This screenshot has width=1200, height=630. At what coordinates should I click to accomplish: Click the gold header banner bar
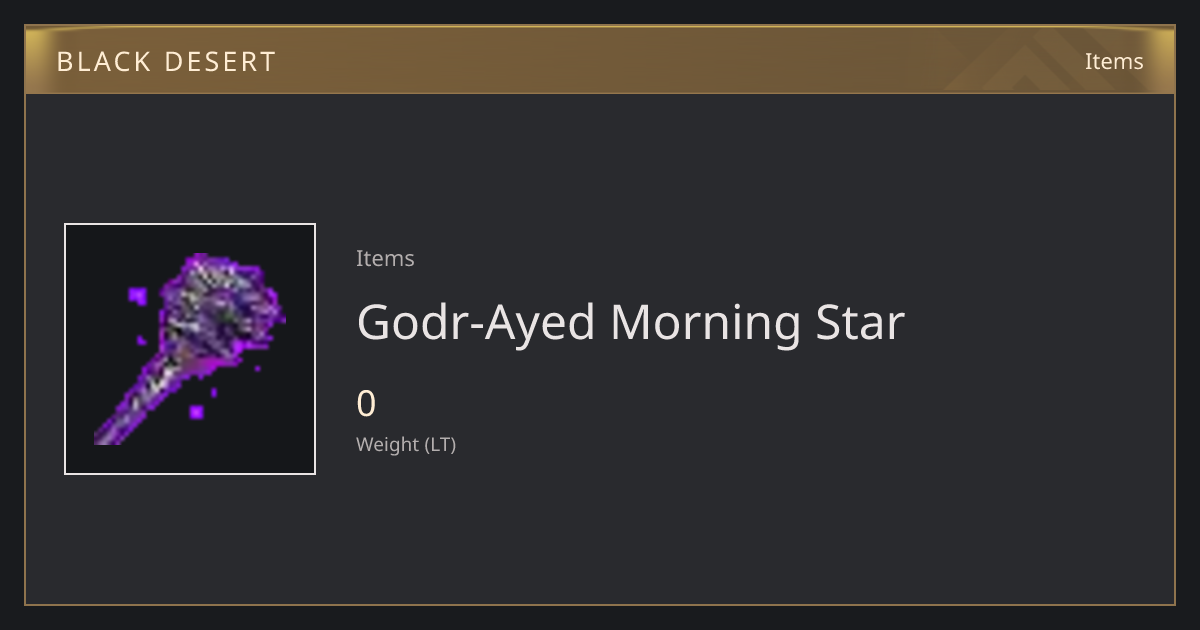(600, 60)
